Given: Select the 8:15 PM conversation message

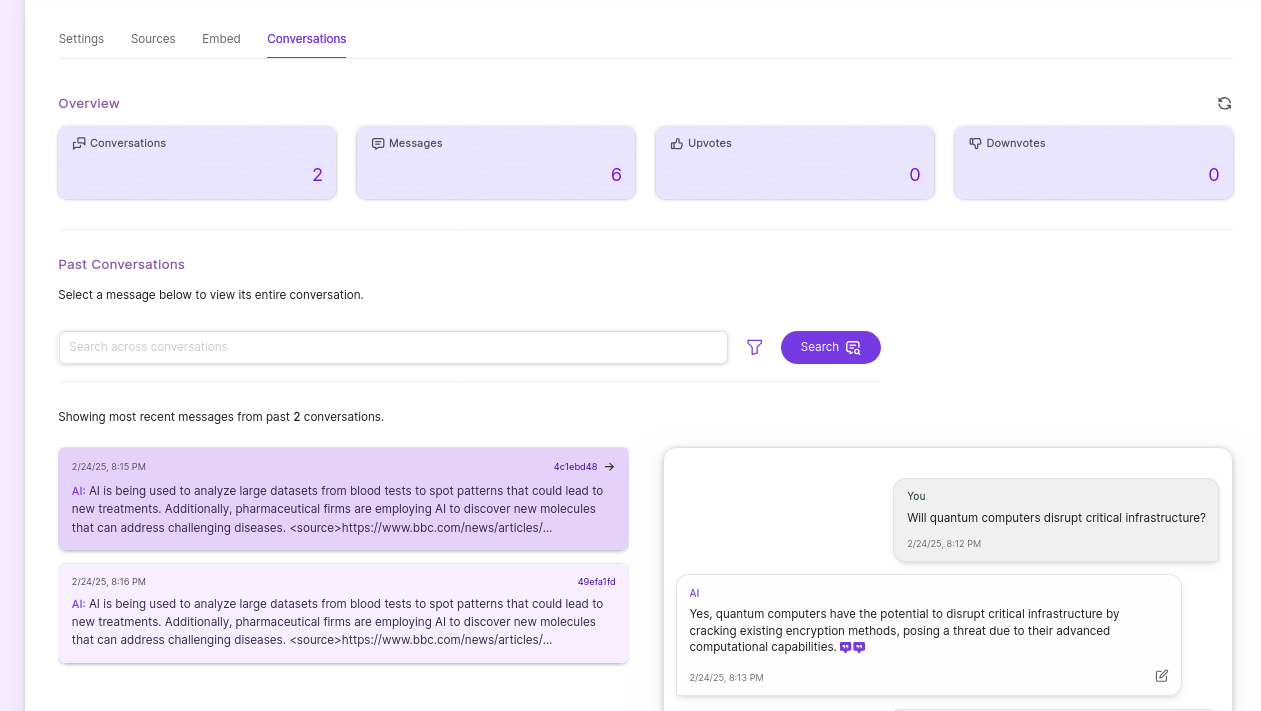Looking at the screenshot, I should coord(343,499).
